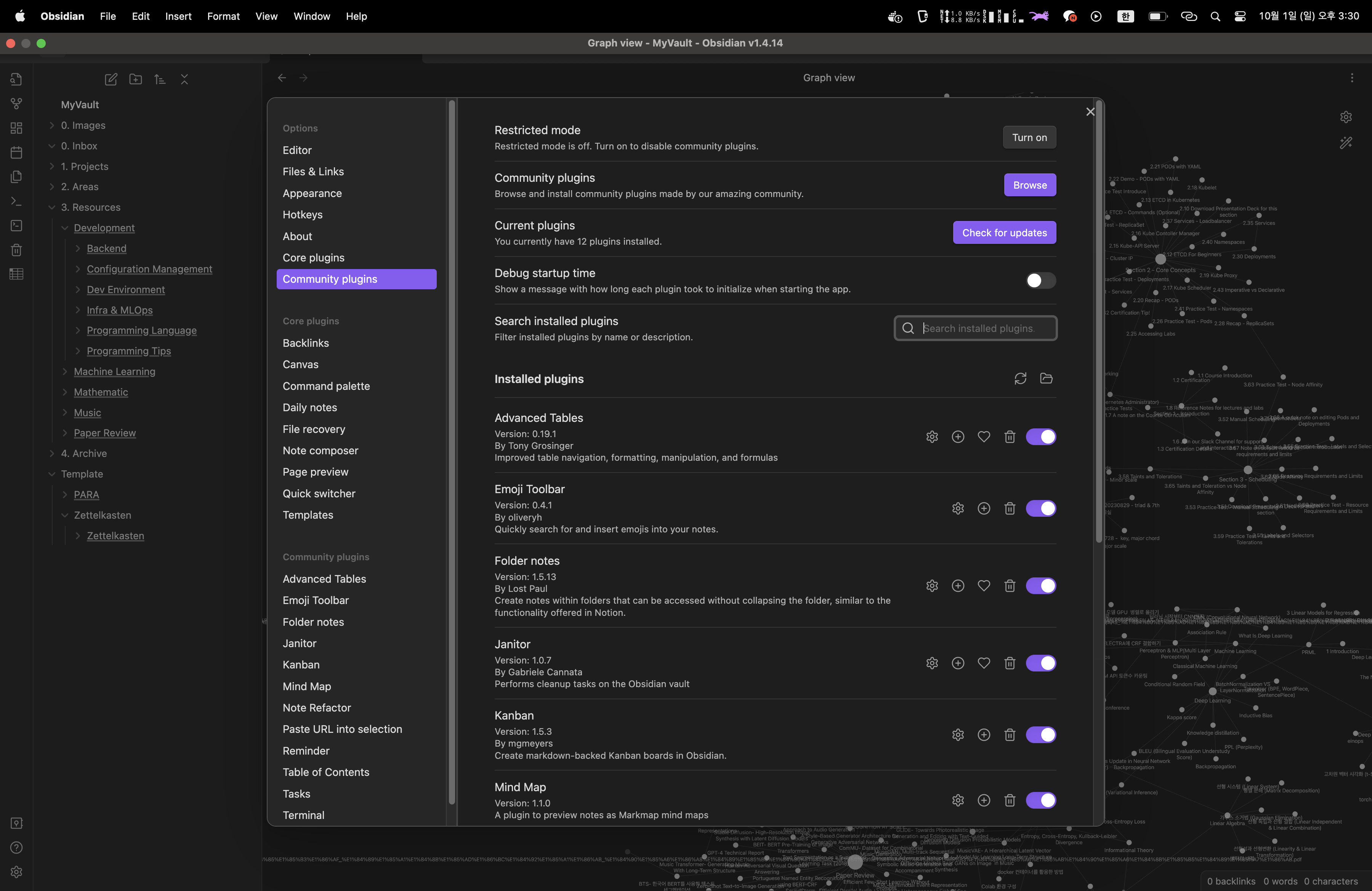The image size is (1372, 891).
Task: Open Advanced Tables options gear
Action: pyautogui.click(x=931, y=437)
